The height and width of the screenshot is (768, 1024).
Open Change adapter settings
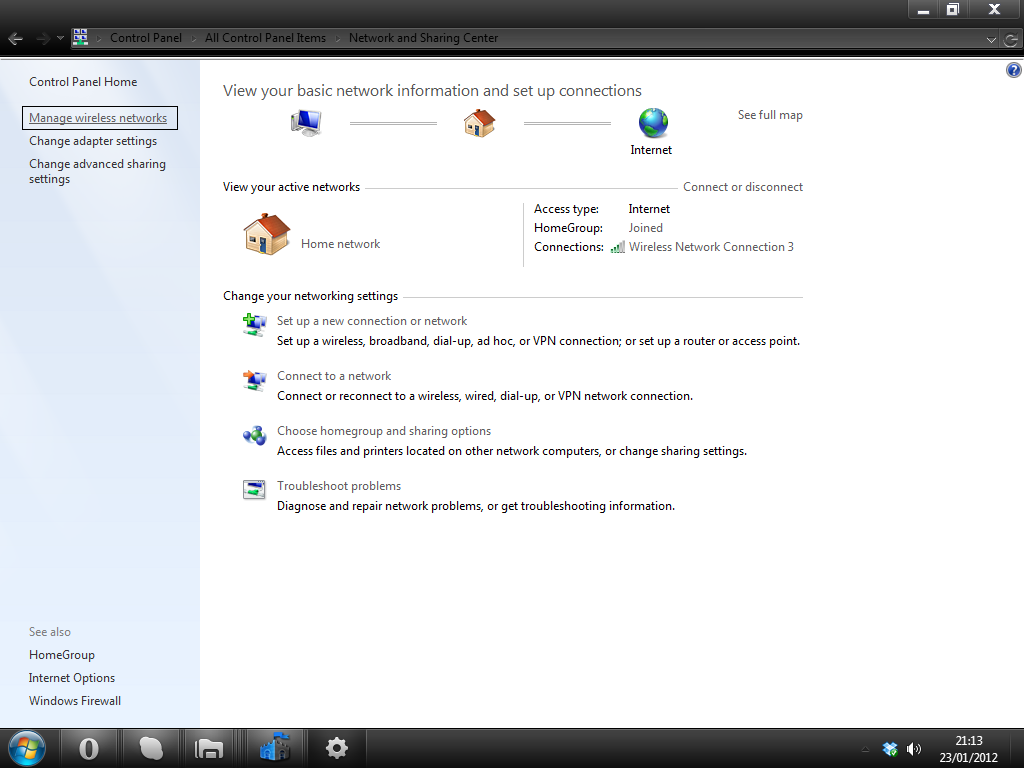click(x=93, y=141)
